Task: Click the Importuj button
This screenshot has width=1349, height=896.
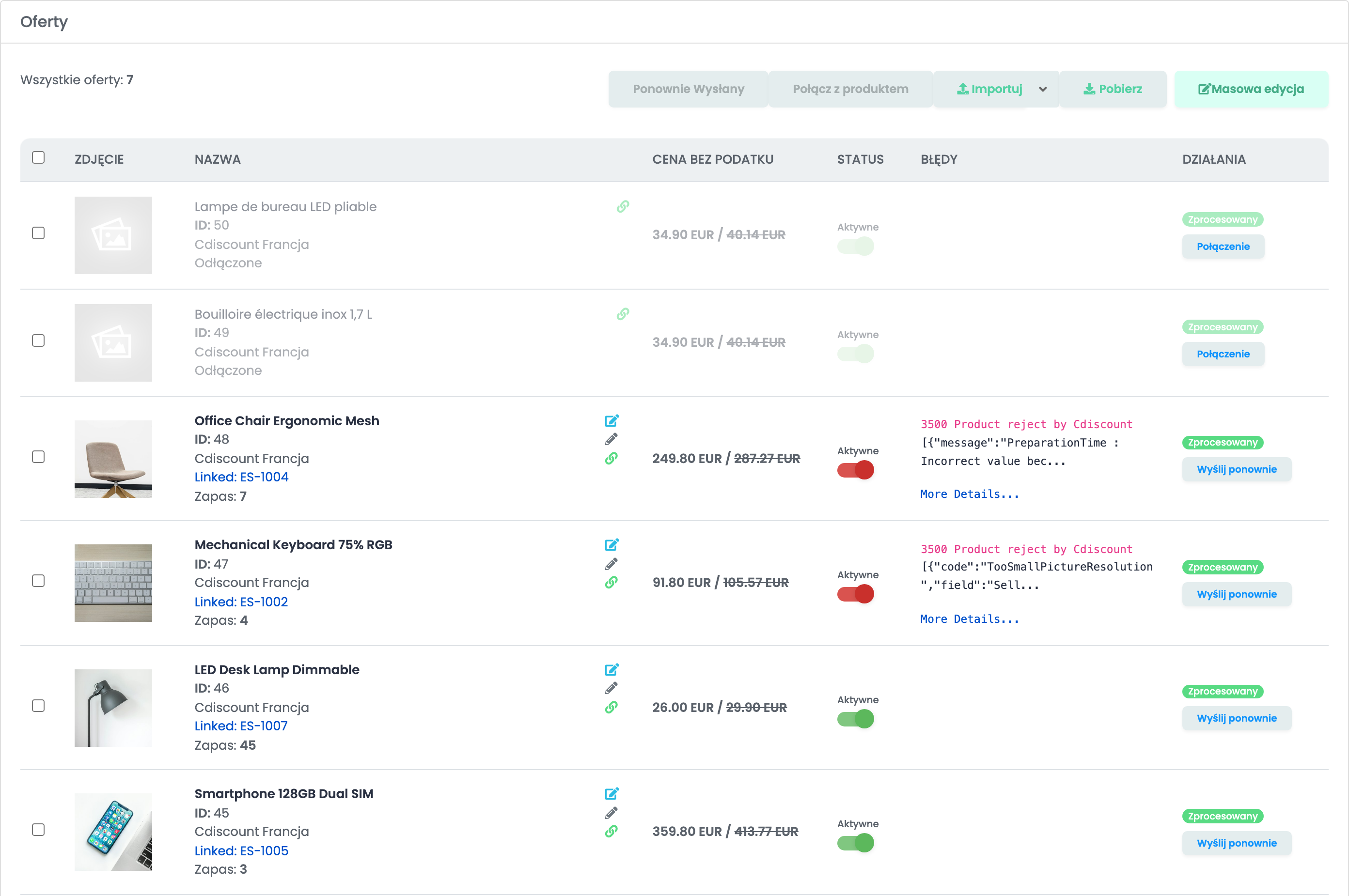Action: click(x=989, y=89)
